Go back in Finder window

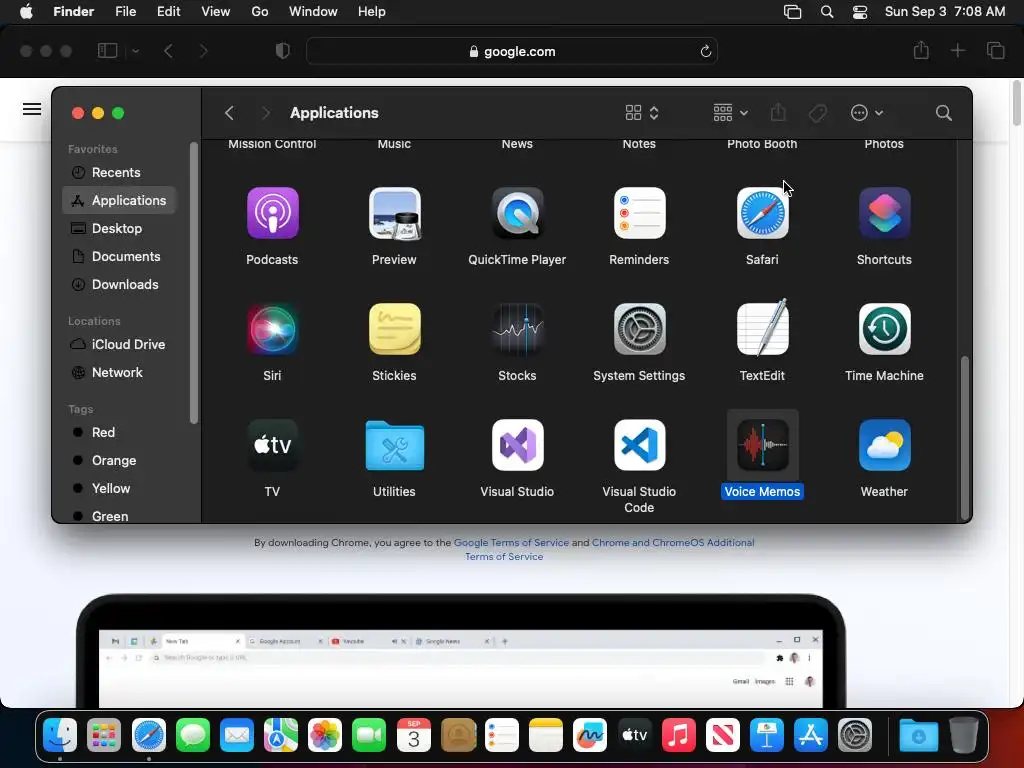click(229, 113)
